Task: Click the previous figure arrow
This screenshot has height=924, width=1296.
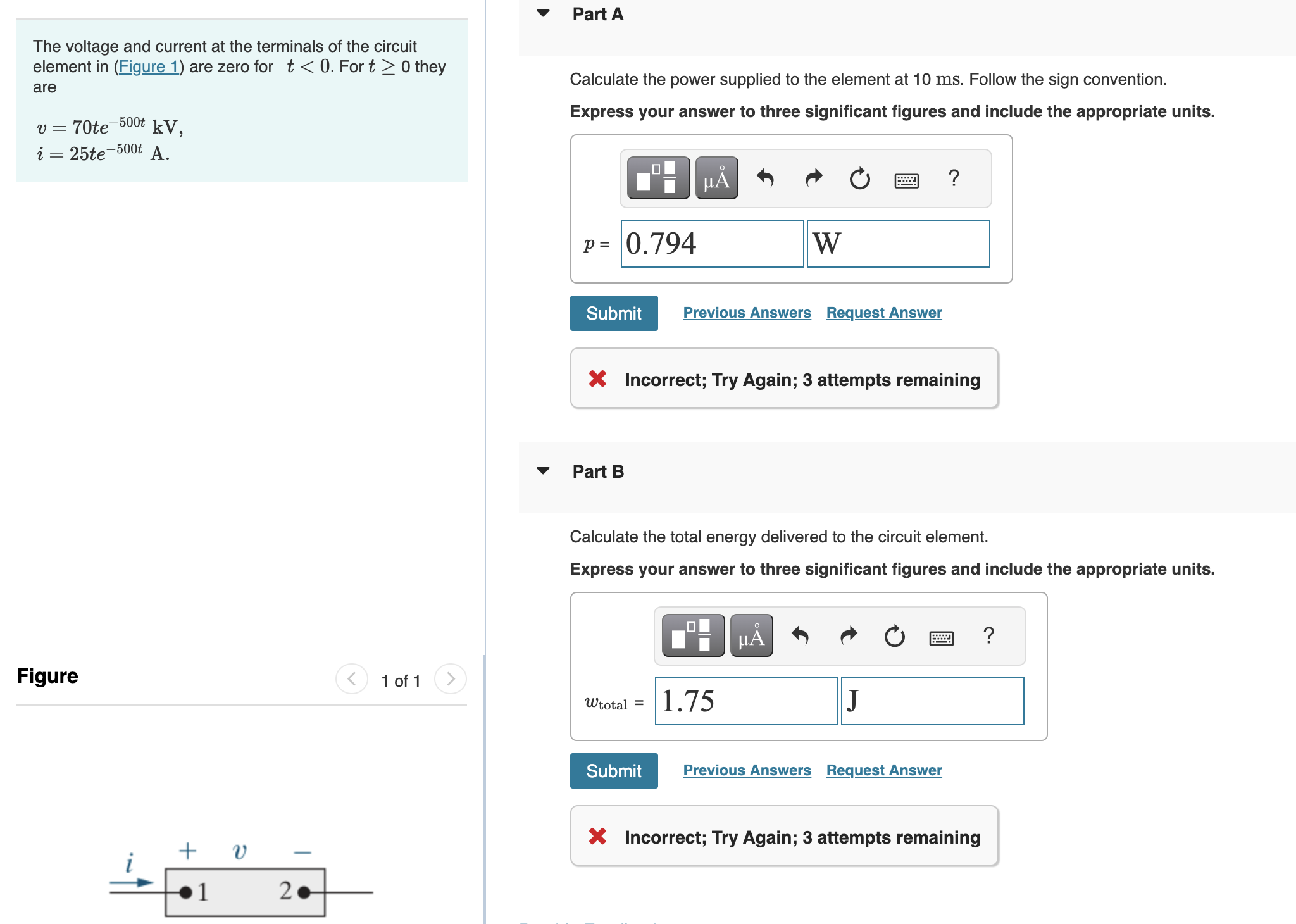Action: click(x=351, y=680)
